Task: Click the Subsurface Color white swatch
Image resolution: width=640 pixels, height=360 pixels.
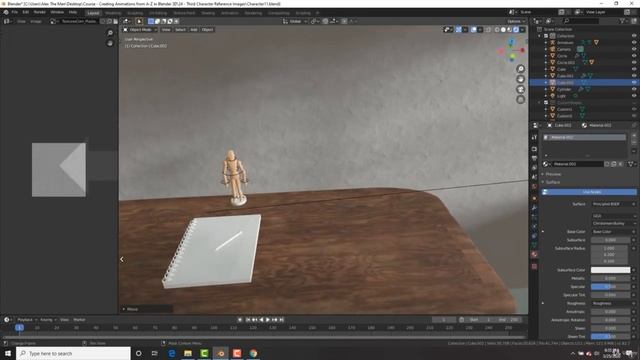Action: (x=610, y=270)
